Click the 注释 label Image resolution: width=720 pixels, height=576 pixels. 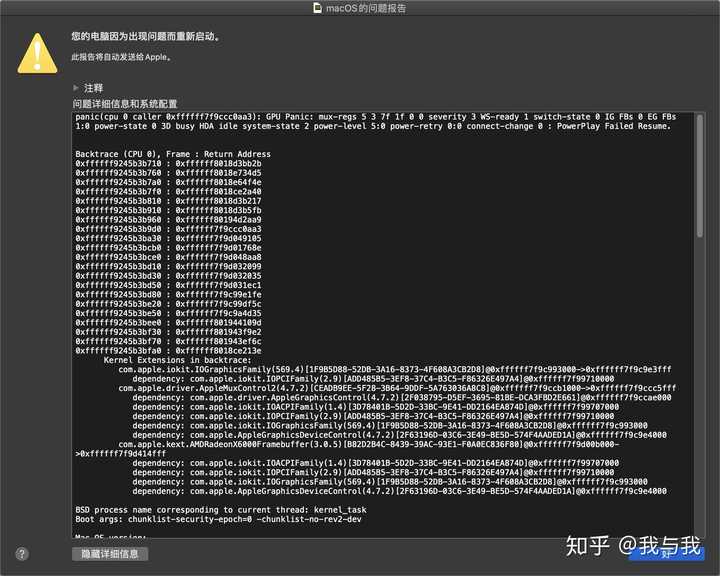pyautogui.click(x=93, y=88)
